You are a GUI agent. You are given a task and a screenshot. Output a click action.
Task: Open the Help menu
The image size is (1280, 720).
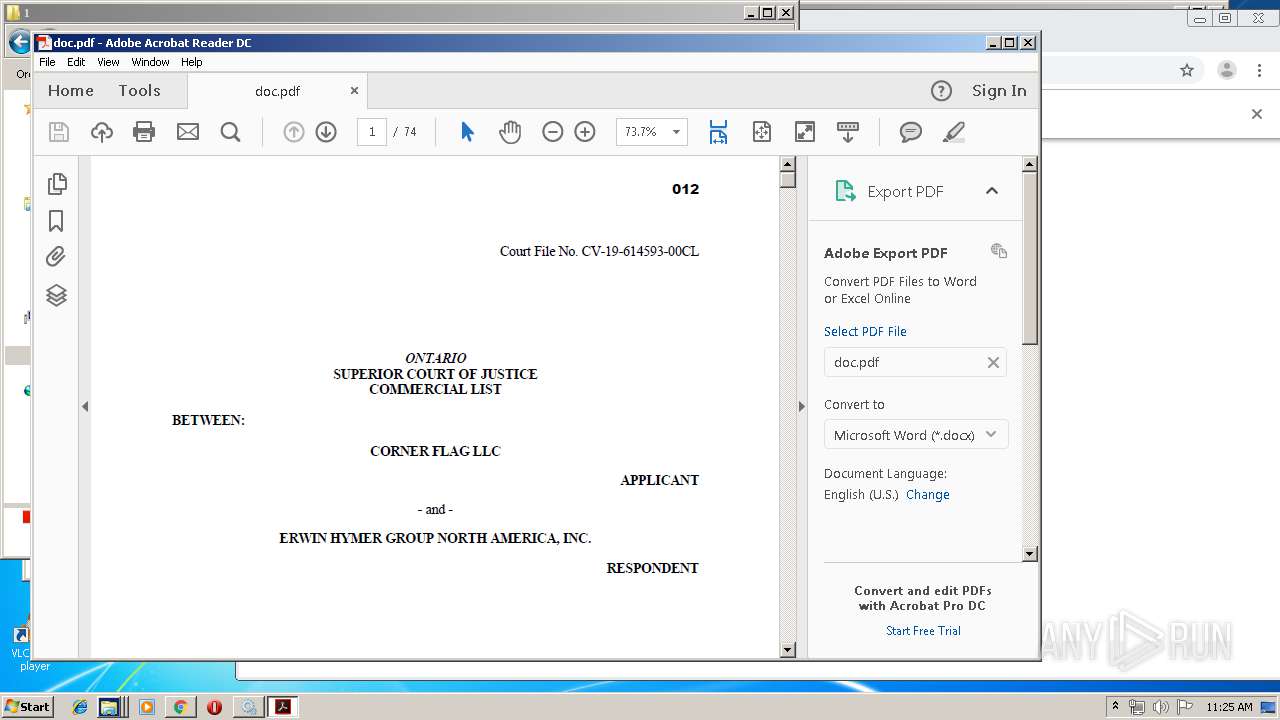tap(192, 62)
